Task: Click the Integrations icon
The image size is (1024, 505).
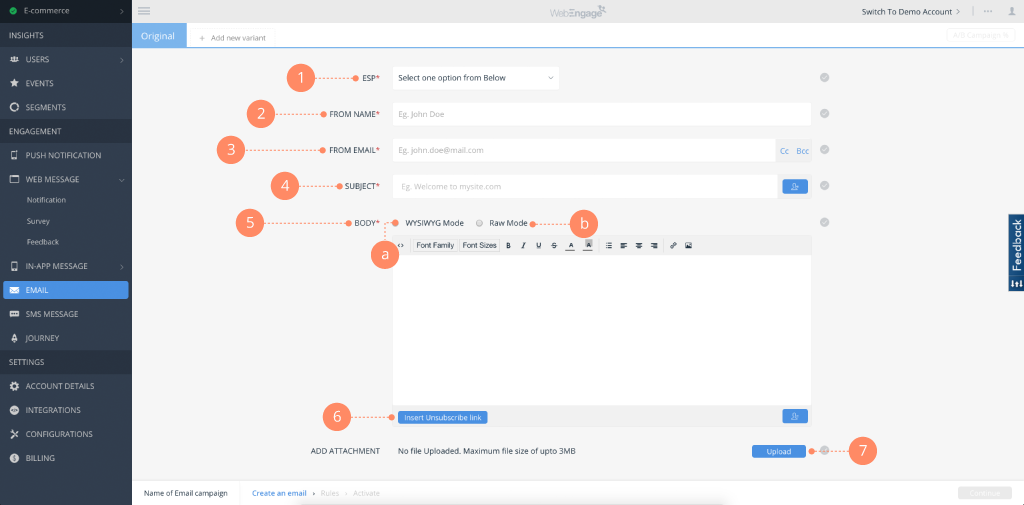Action: [x=14, y=410]
